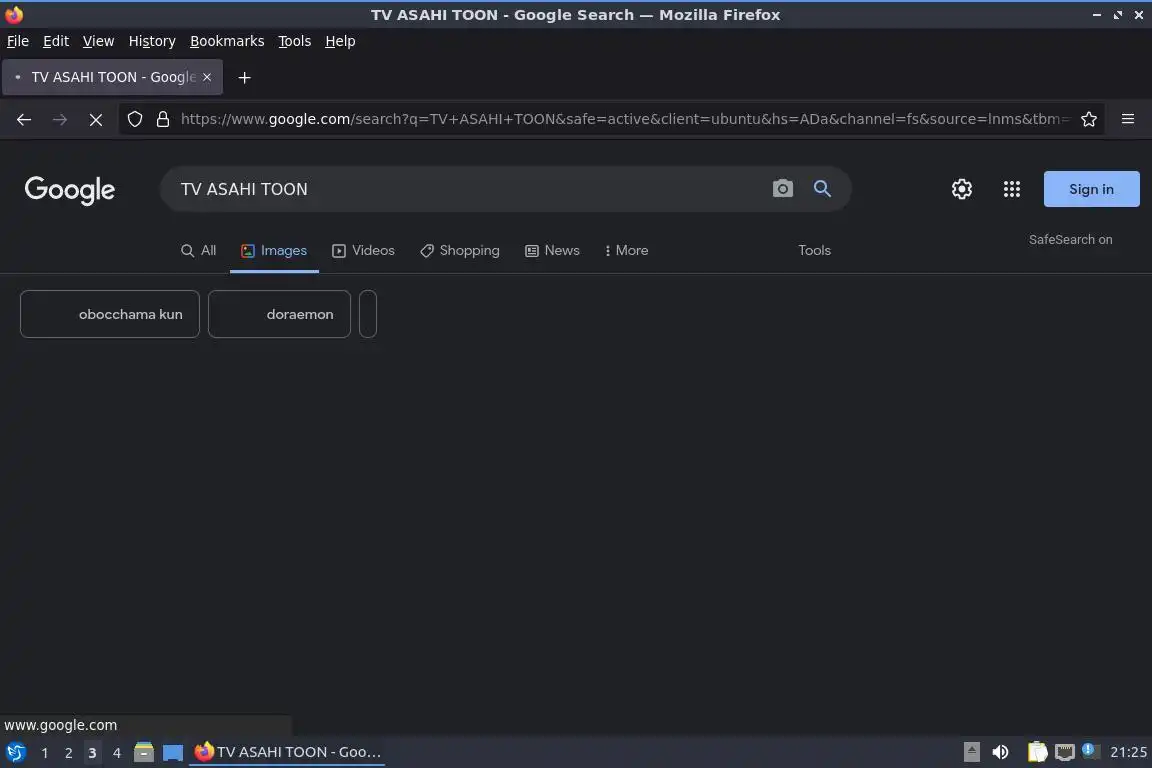
Task: Open search Tools filters
Action: (x=814, y=251)
